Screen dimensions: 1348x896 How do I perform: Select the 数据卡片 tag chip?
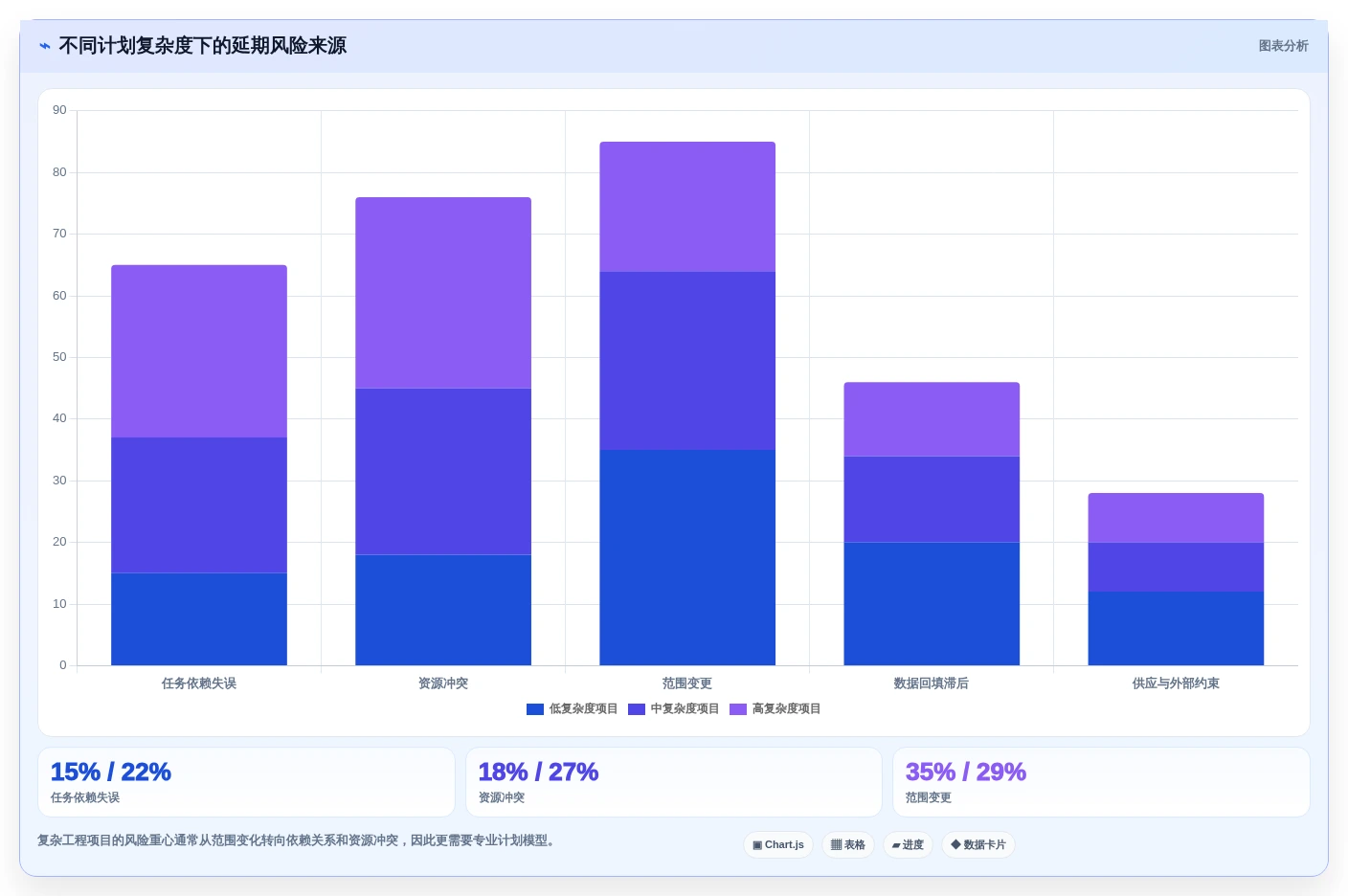pos(978,845)
